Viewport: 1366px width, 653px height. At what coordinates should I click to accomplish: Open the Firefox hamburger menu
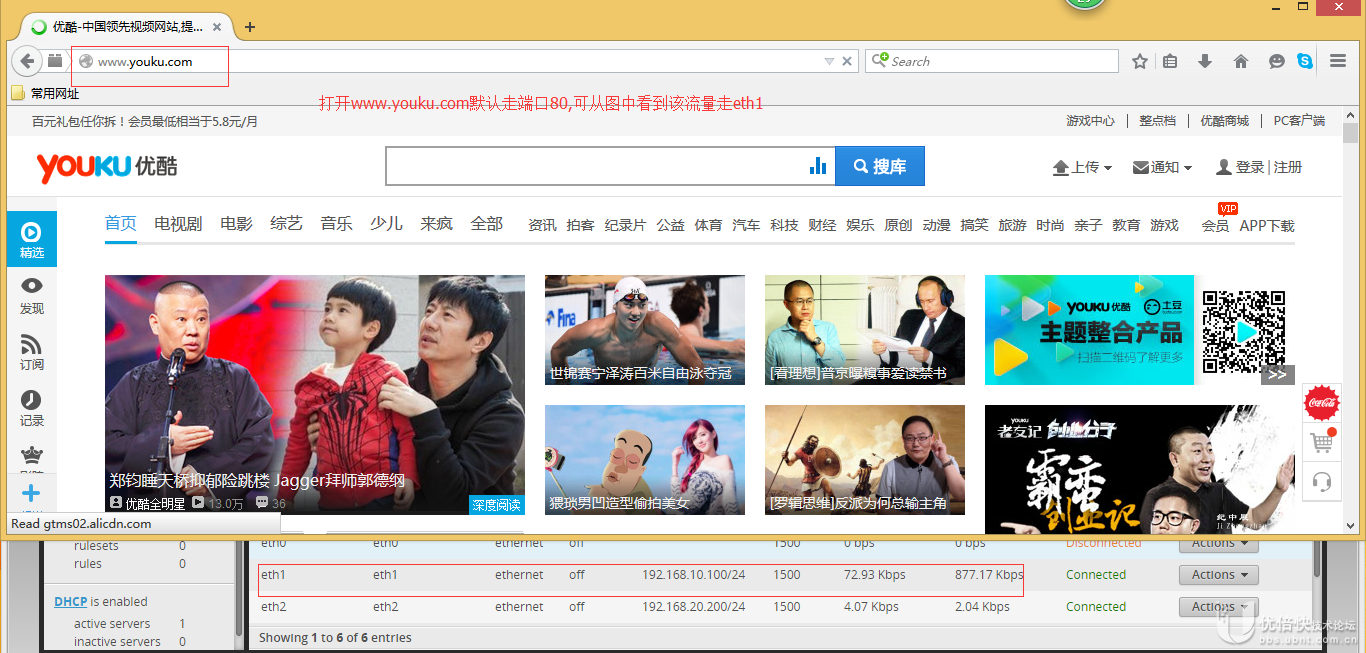[x=1338, y=61]
